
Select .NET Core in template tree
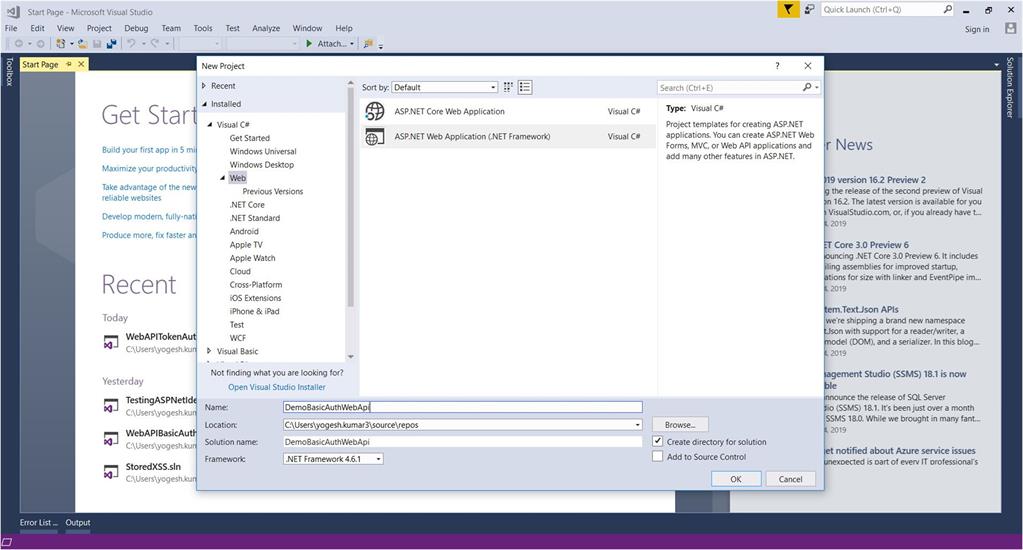(x=247, y=204)
